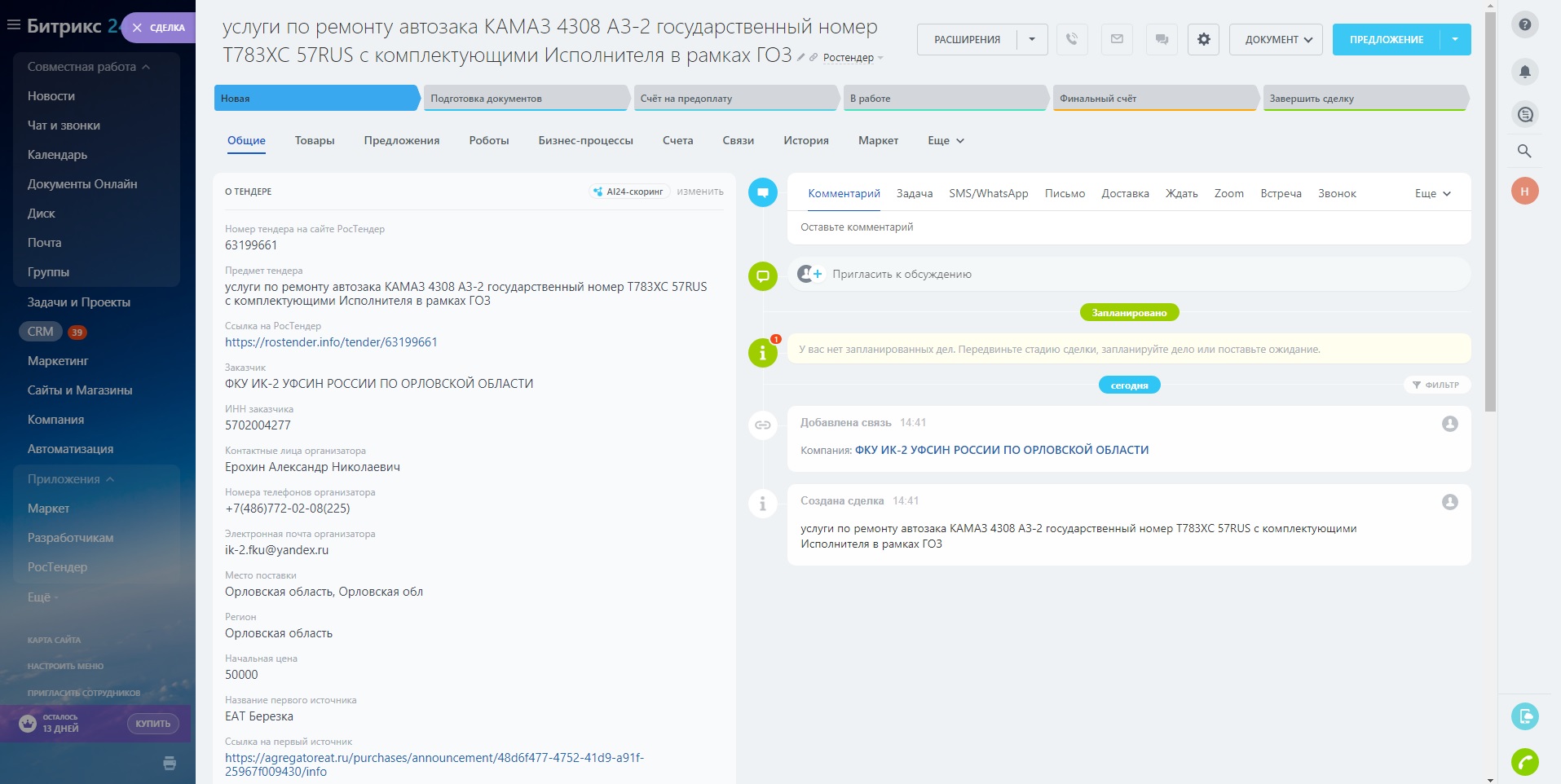The width and height of the screenshot is (1561, 784).
Task: Click the crown tariff icon
Action: [28, 724]
